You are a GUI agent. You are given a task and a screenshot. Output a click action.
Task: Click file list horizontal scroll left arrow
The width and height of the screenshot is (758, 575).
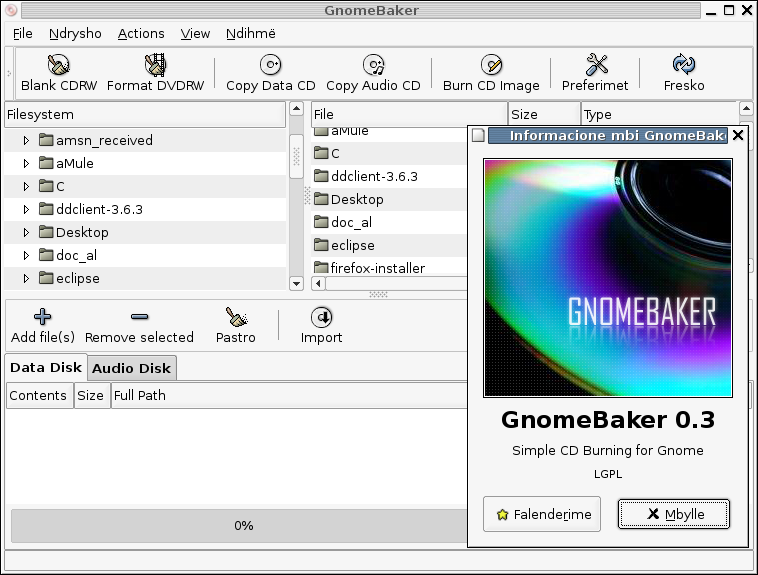pyautogui.click(x=318, y=283)
